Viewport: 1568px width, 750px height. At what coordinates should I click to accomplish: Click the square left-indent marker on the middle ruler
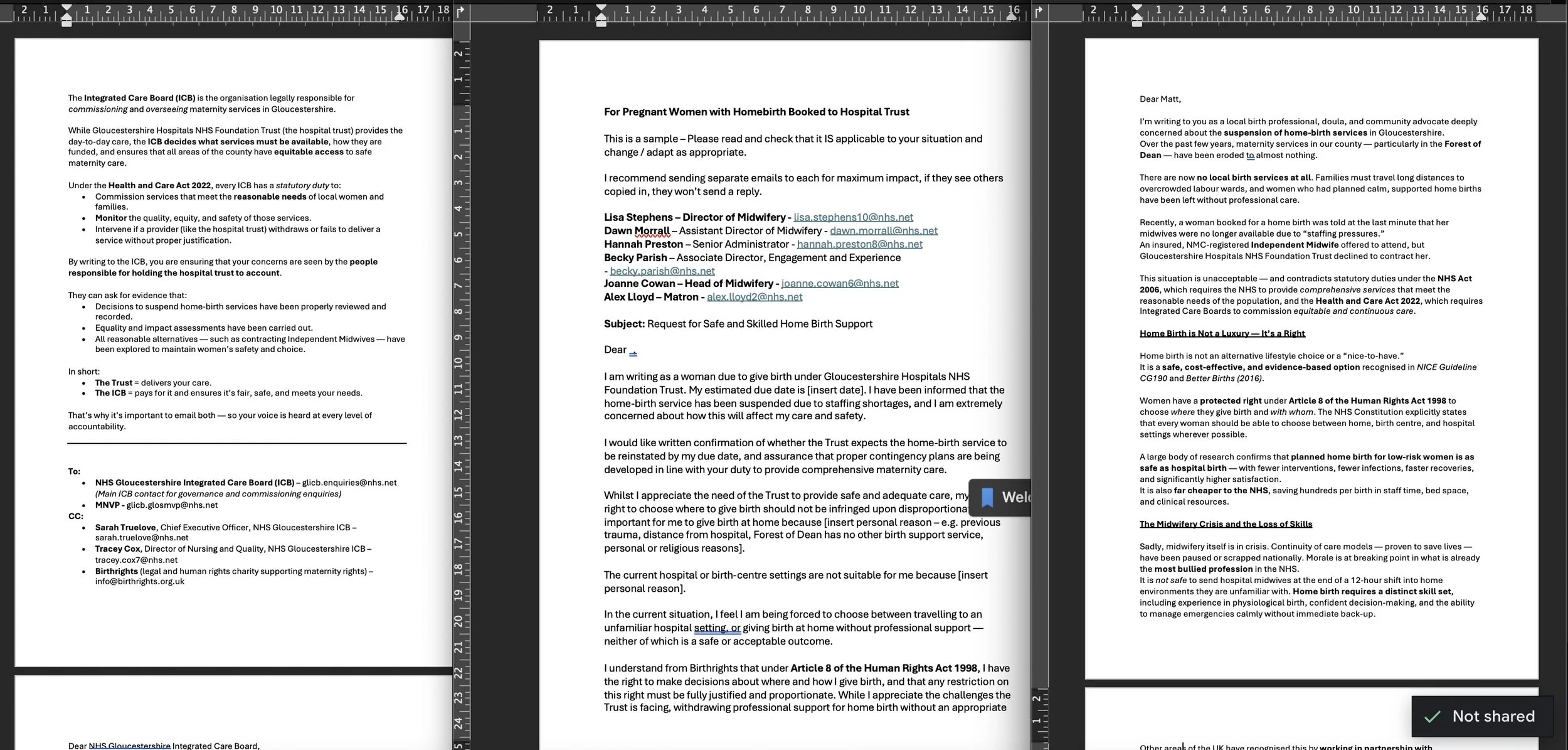[x=601, y=23]
